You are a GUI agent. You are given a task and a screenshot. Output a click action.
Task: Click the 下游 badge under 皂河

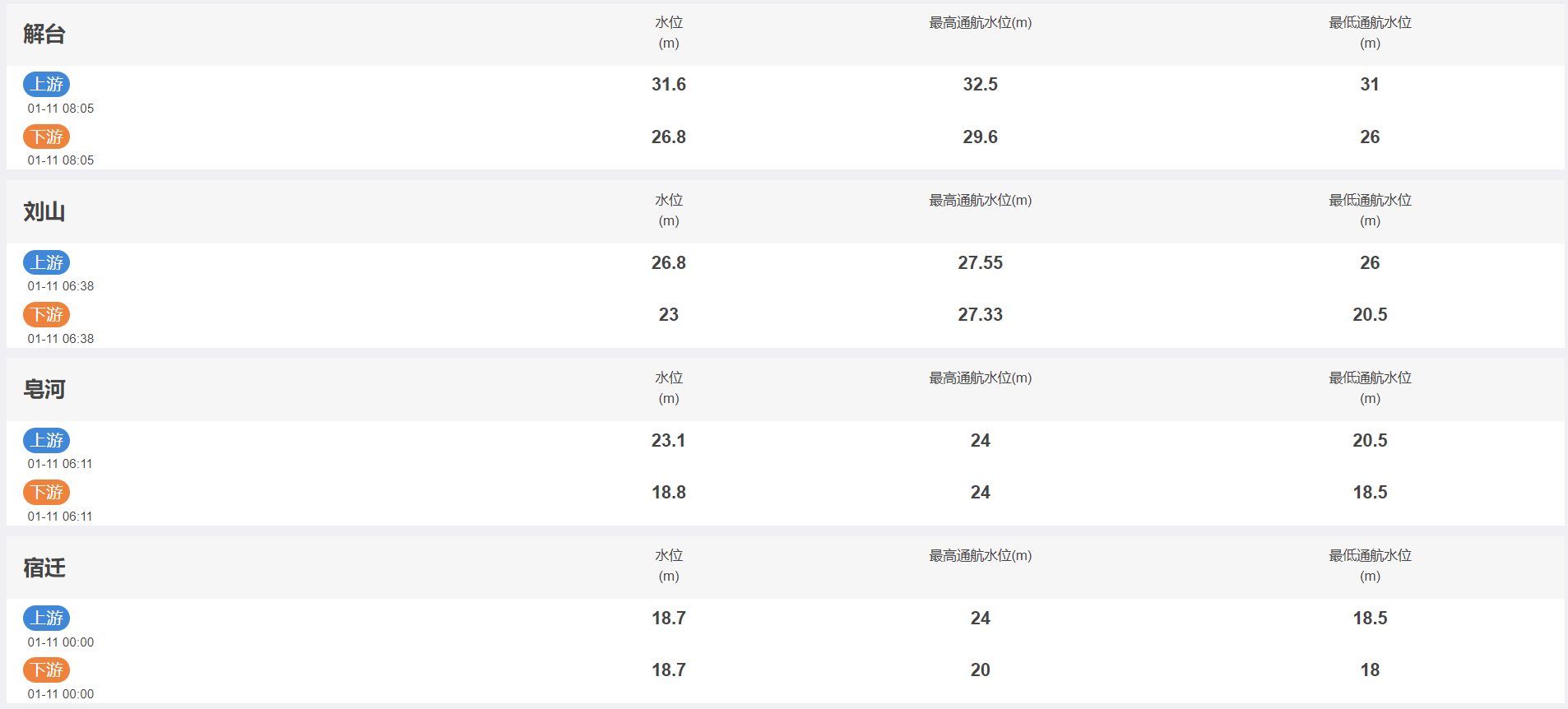click(x=46, y=492)
